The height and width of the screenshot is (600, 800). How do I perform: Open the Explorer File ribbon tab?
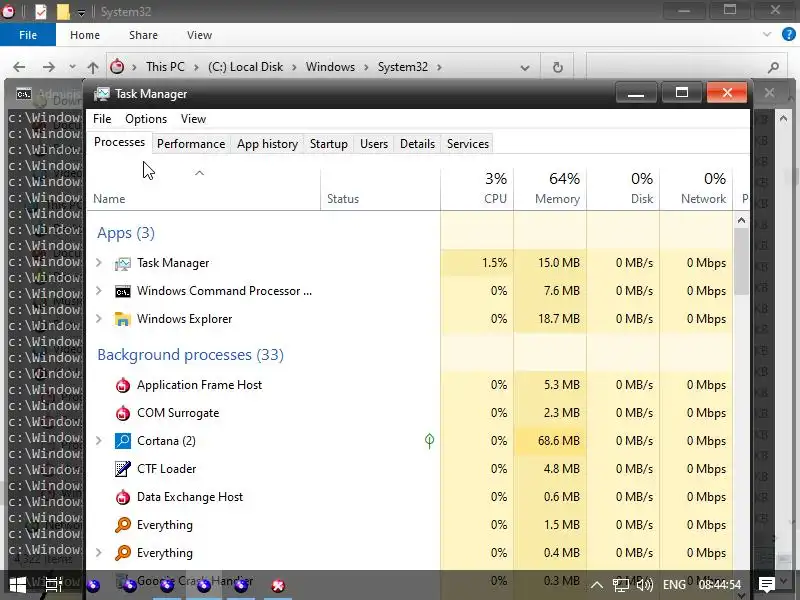[28, 35]
